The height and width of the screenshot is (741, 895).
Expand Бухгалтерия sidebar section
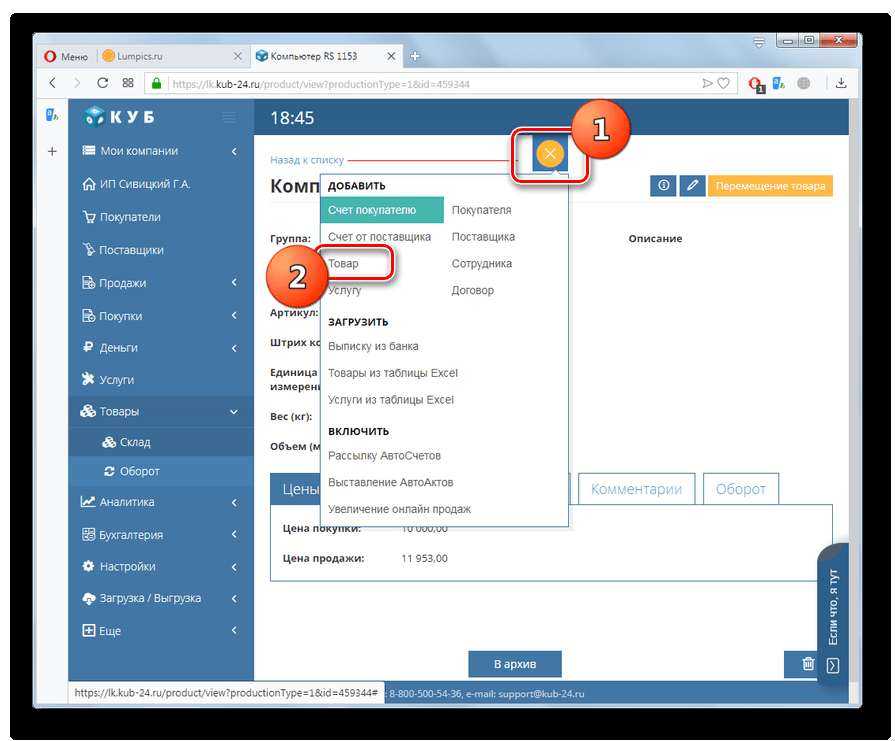coord(234,534)
